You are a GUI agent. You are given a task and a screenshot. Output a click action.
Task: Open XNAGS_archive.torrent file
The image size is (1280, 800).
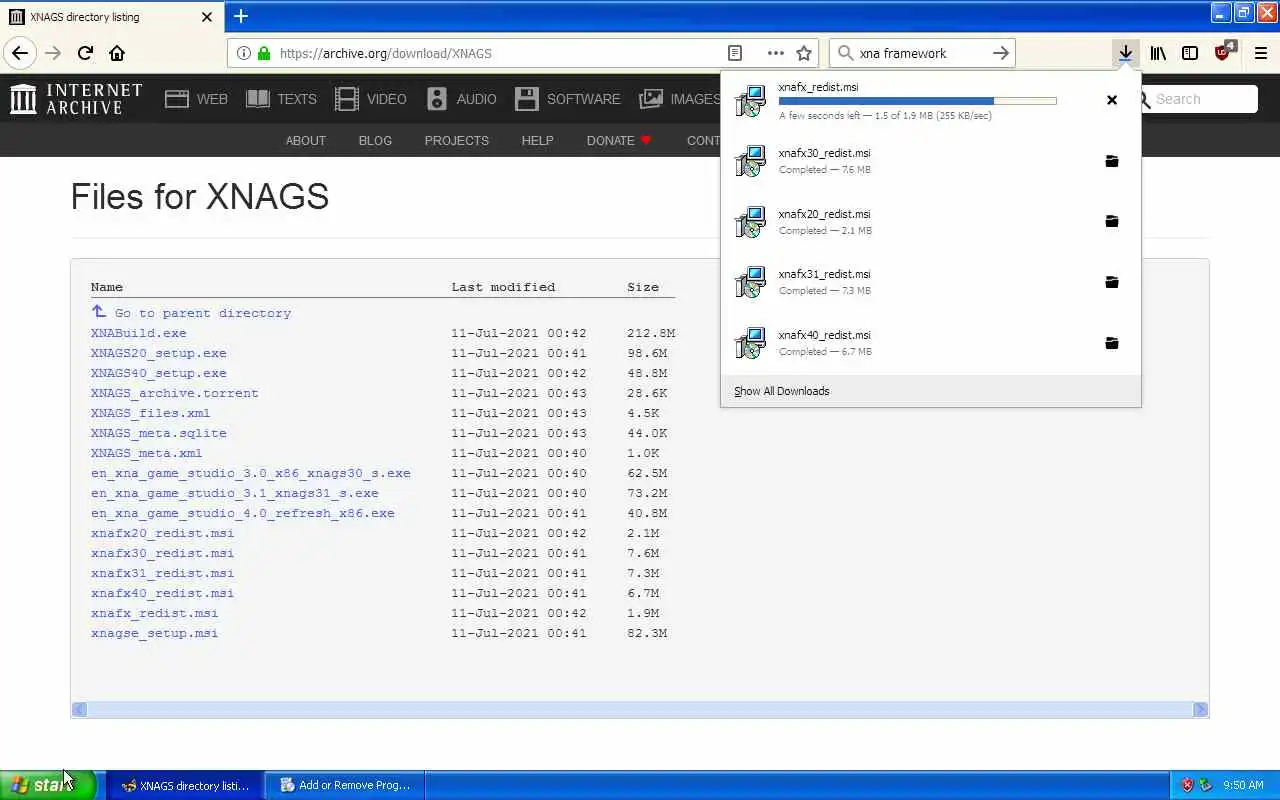pos(174,393)
